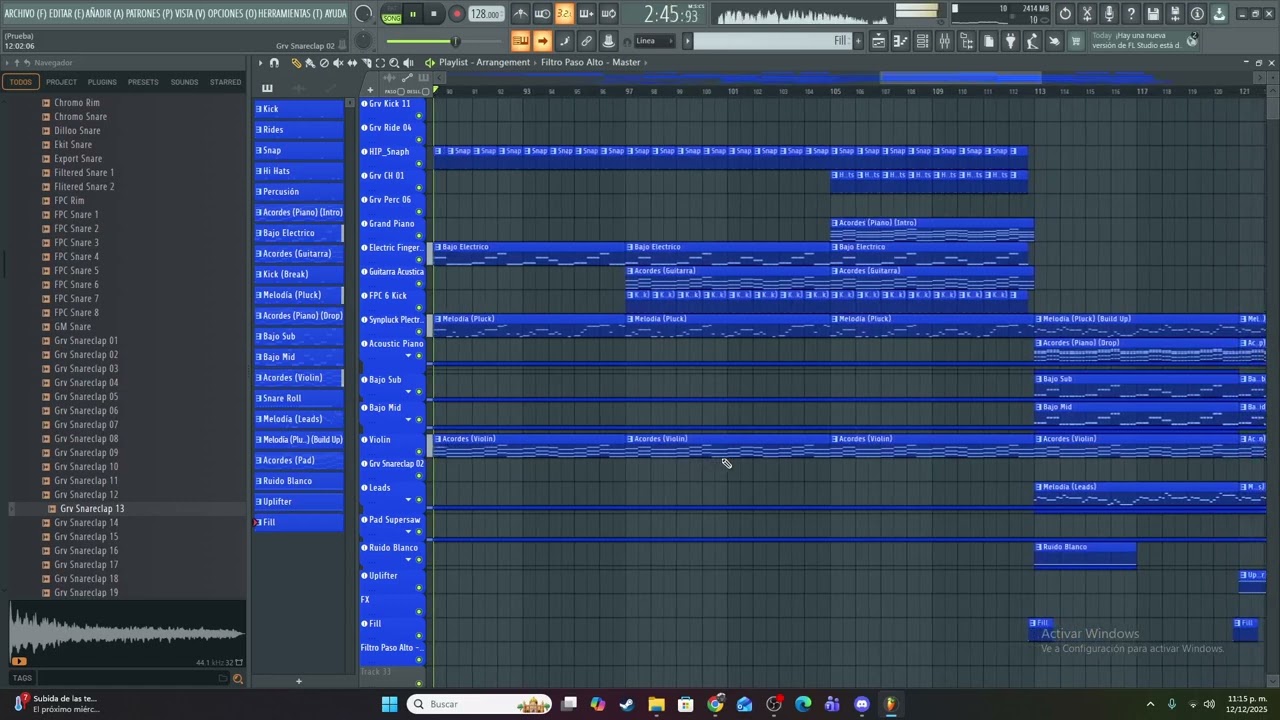Pick the Zoom tool in playlist toolbar

(394, 63)
